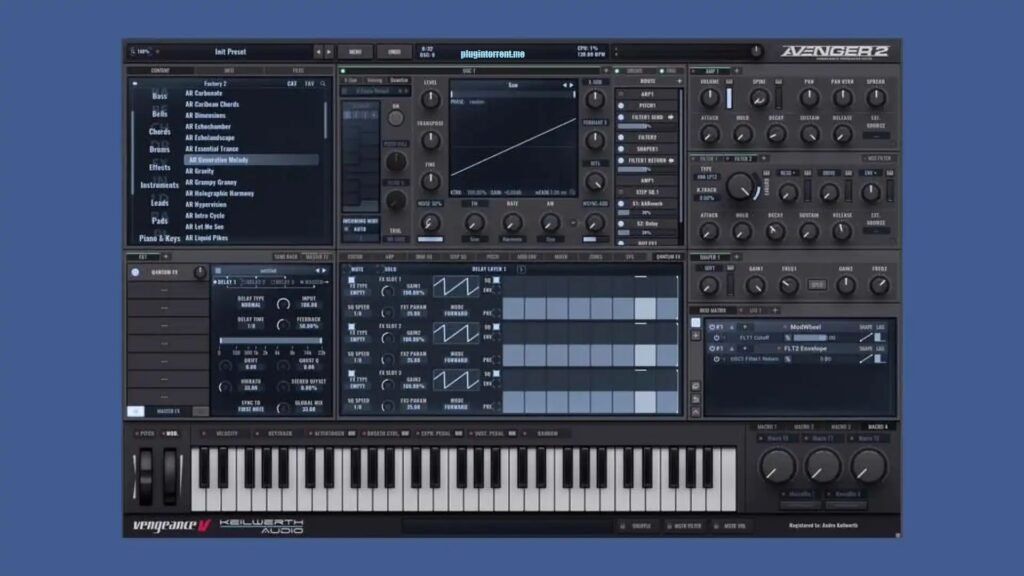
Task: Open the MACRO 4 tab
Action: (878, 426)
